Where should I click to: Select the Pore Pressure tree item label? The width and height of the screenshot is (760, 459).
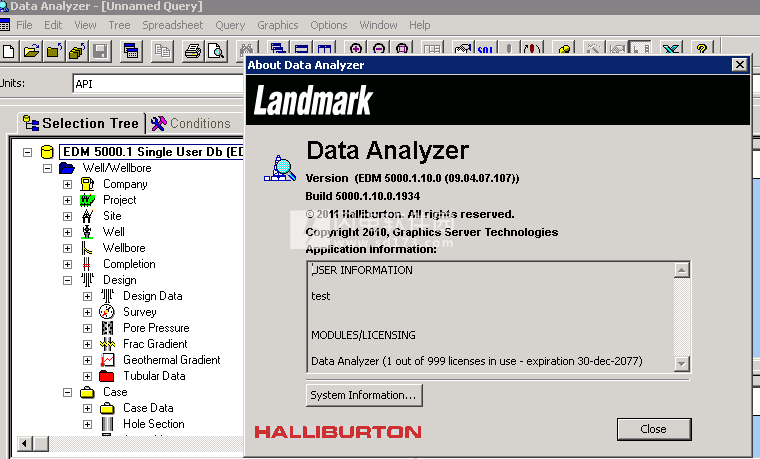[x=156, y=328]
